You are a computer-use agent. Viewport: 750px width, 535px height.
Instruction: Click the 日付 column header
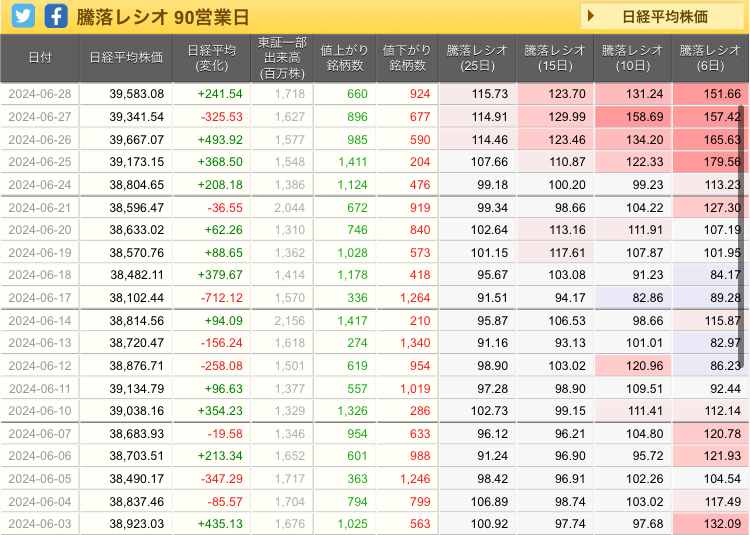[x=40, y=58]
